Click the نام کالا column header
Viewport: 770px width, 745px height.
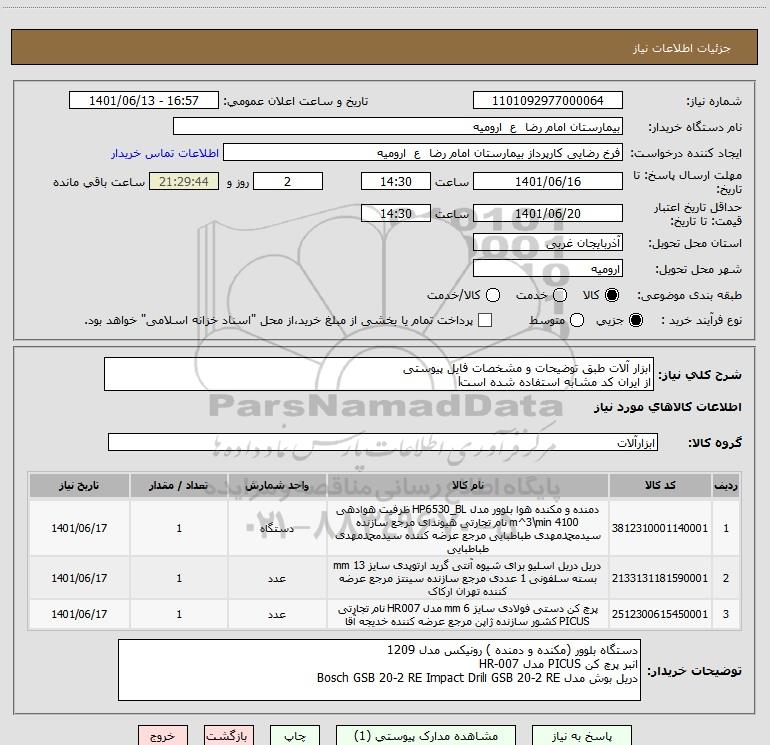coord(468,485)
